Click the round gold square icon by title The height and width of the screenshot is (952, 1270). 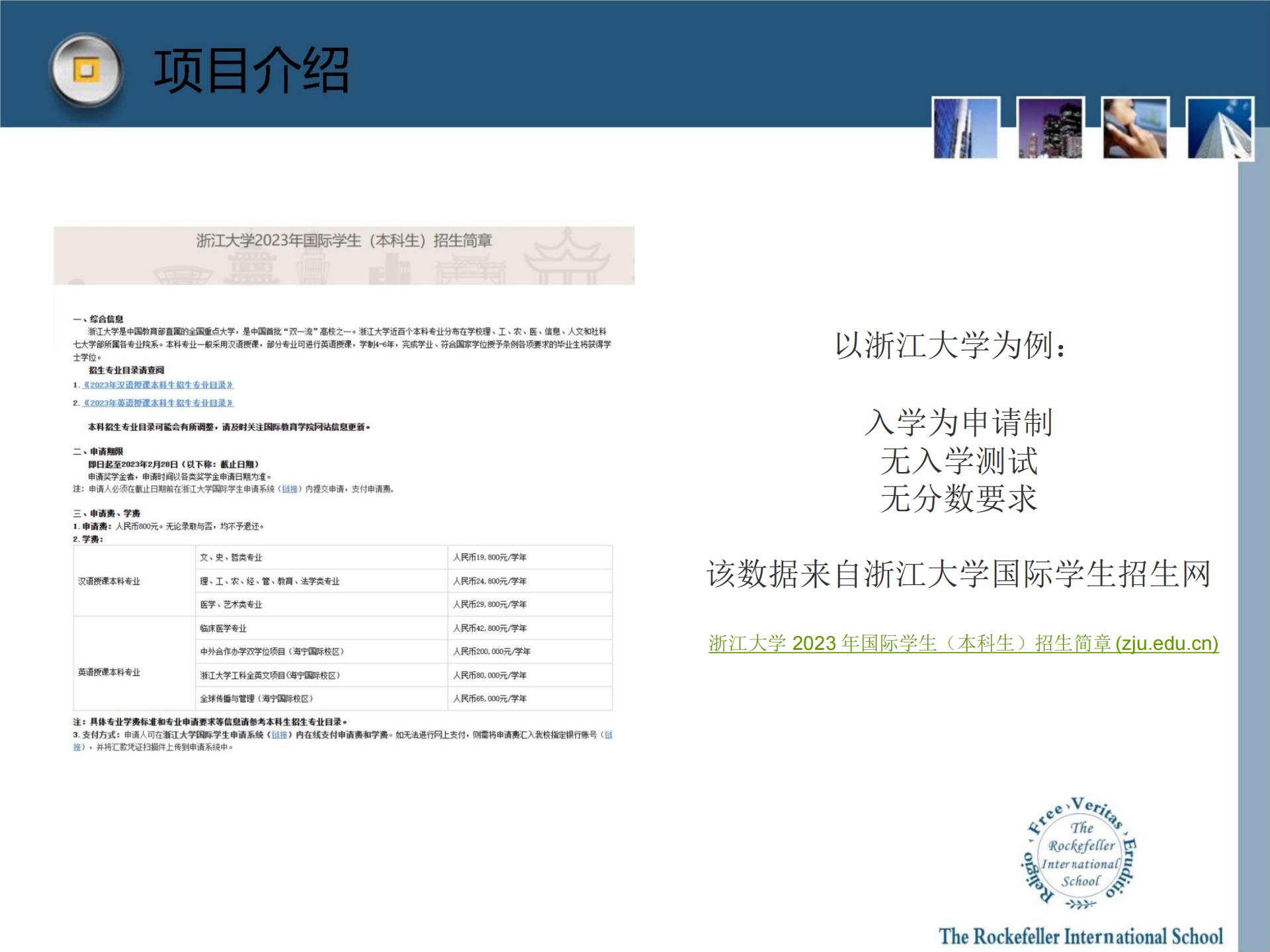[x=86, y=70]
